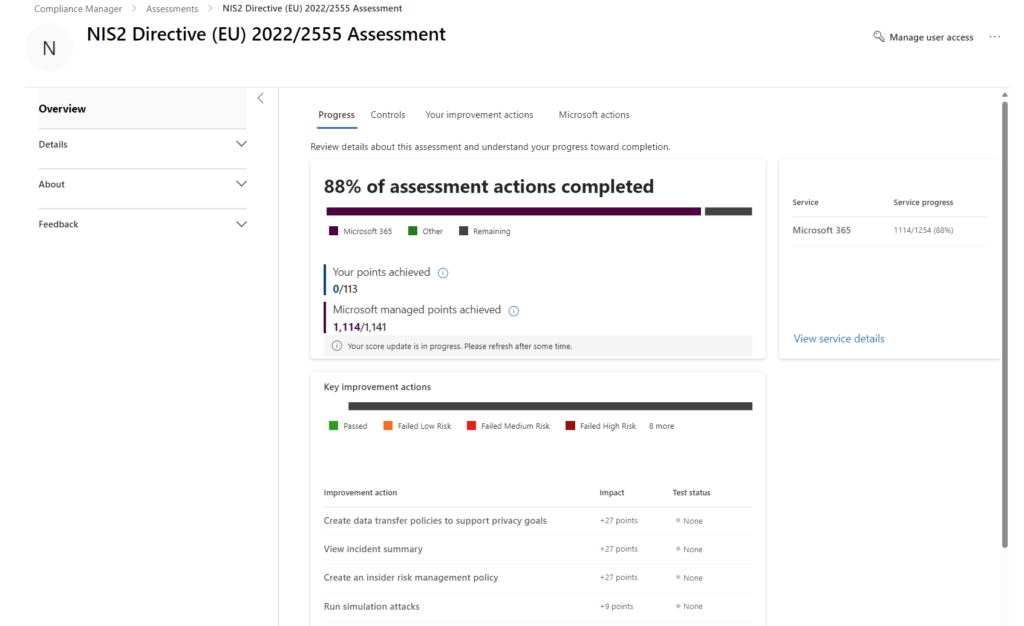Click the Microsoft 365 purple legend swatch

point(334,231)
